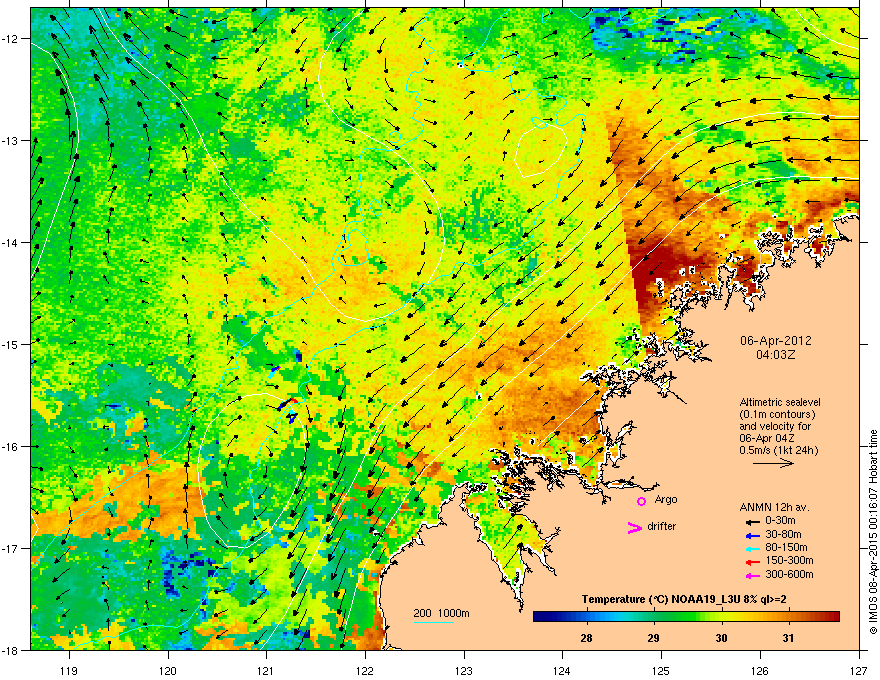The height and width of the screenshot is (680, 880).
Task: Select the magenta 300-600m ANMN arrow symbol
Action: [752, 576]
